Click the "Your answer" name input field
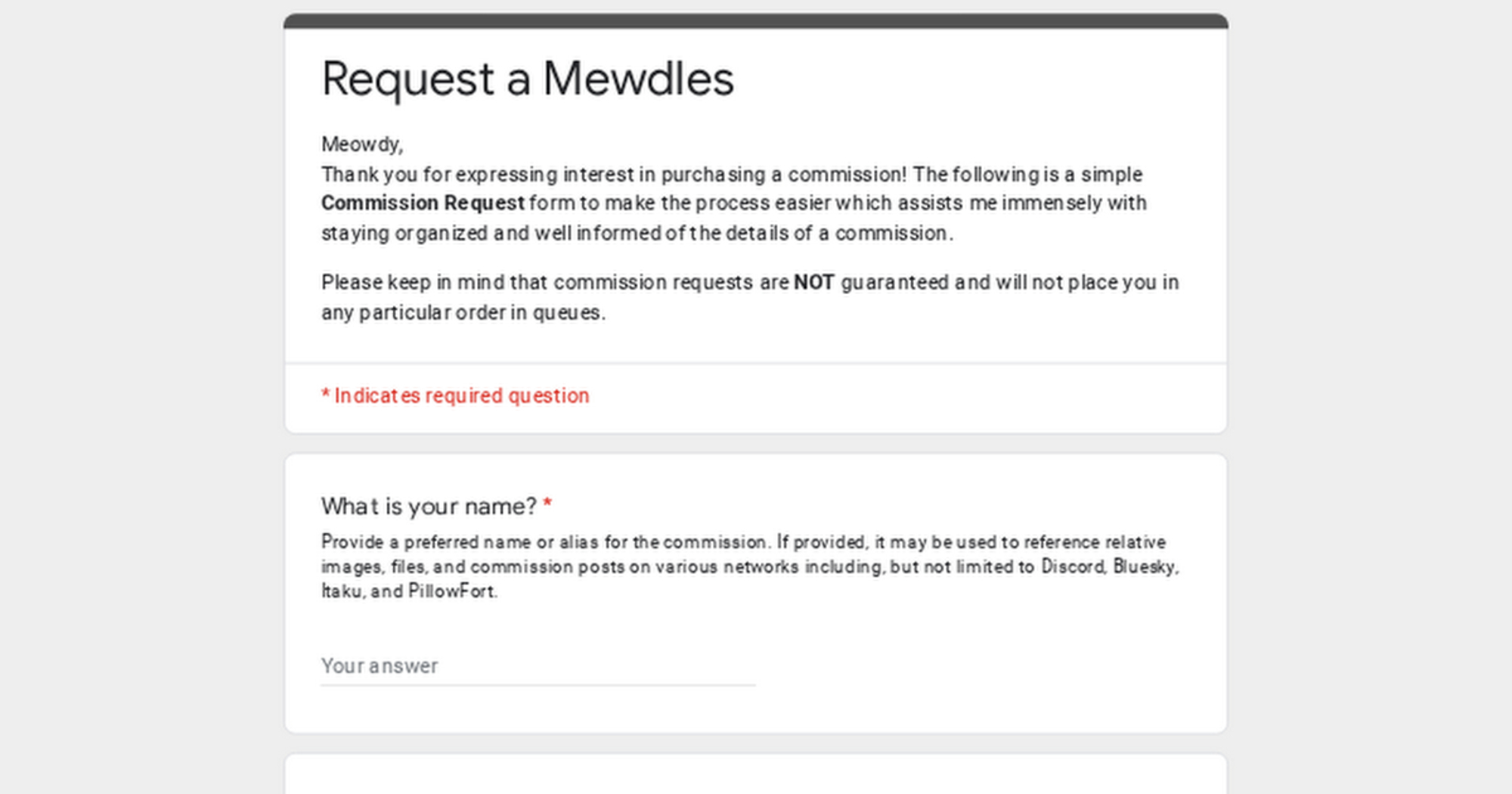 pos(537,666)
